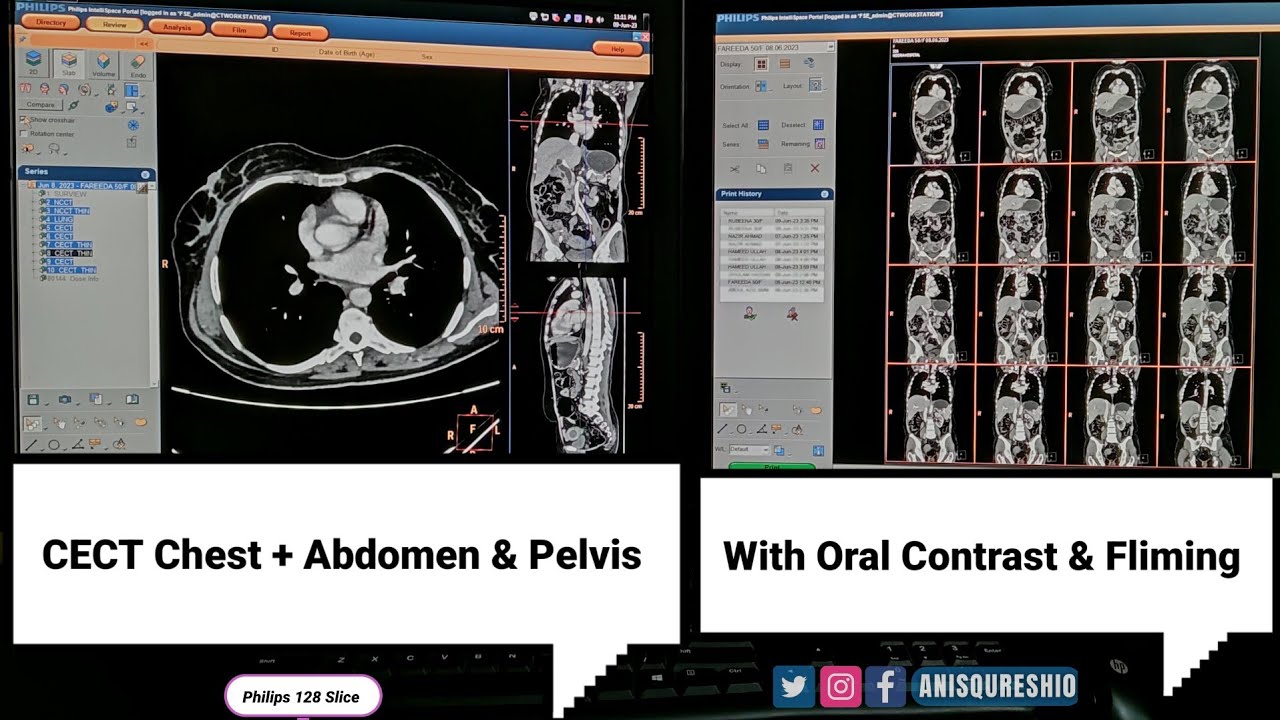
Task: Open the Report tab
Action: [x=300, y=33]
